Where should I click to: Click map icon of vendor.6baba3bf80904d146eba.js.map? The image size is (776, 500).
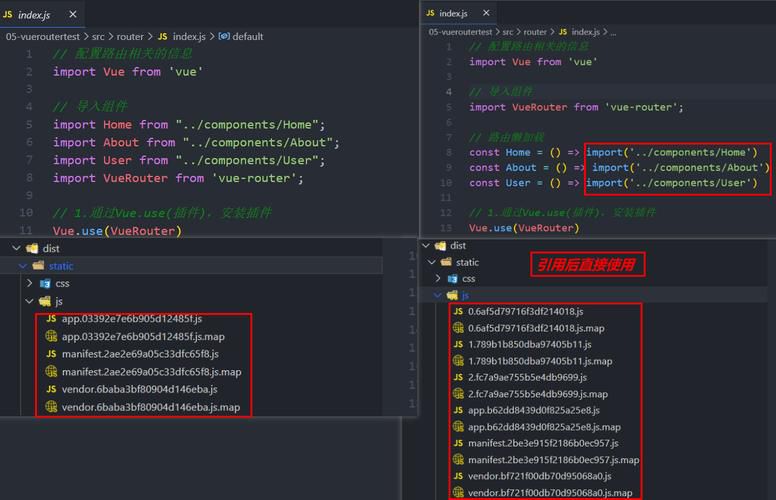[51, 407]
